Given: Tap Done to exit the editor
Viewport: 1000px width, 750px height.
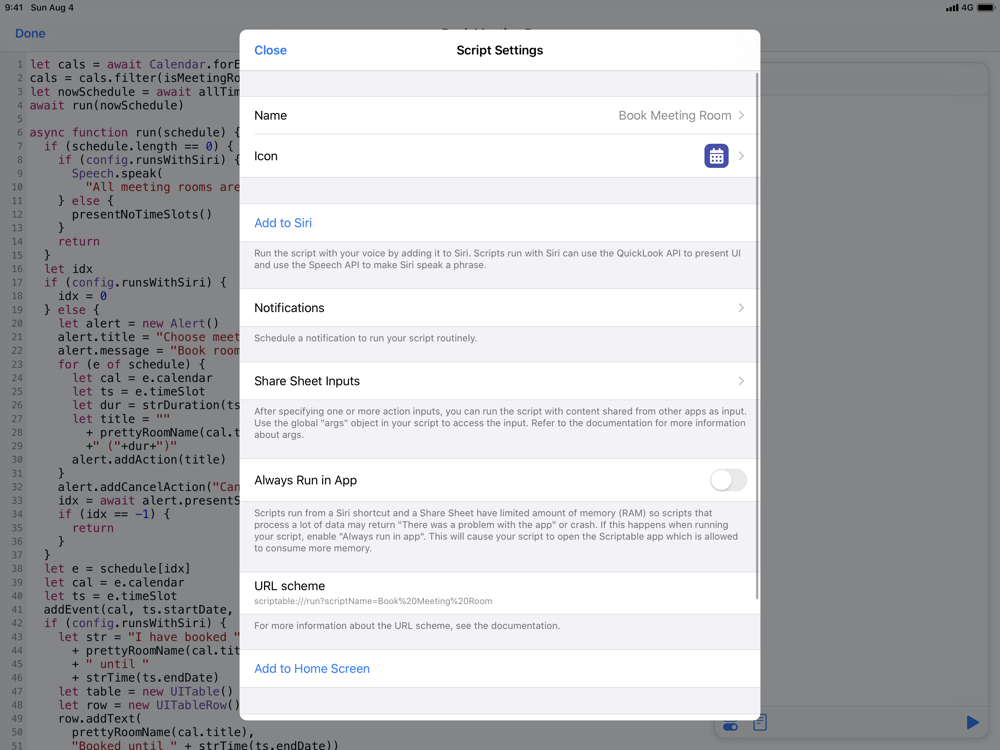Looking at the screenshot, I should [x=30, y=33].
